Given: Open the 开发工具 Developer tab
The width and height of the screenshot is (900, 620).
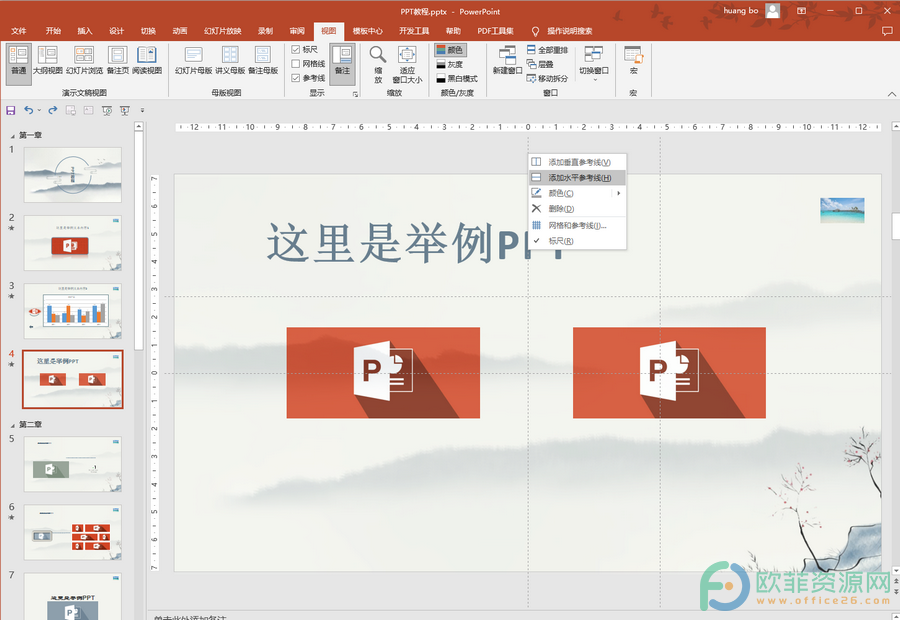Looking at the screenshot, I should point(414,31).
